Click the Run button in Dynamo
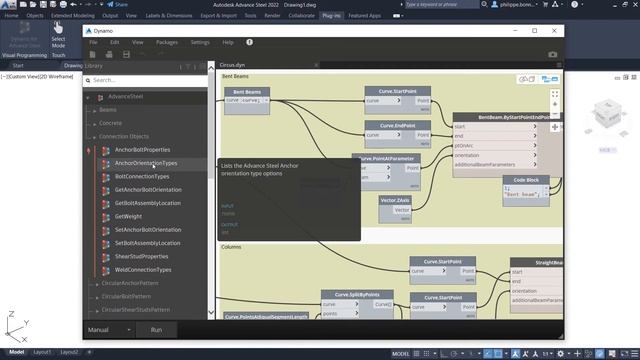This screenshot has width=640, height=360. (x=156, y=330)
